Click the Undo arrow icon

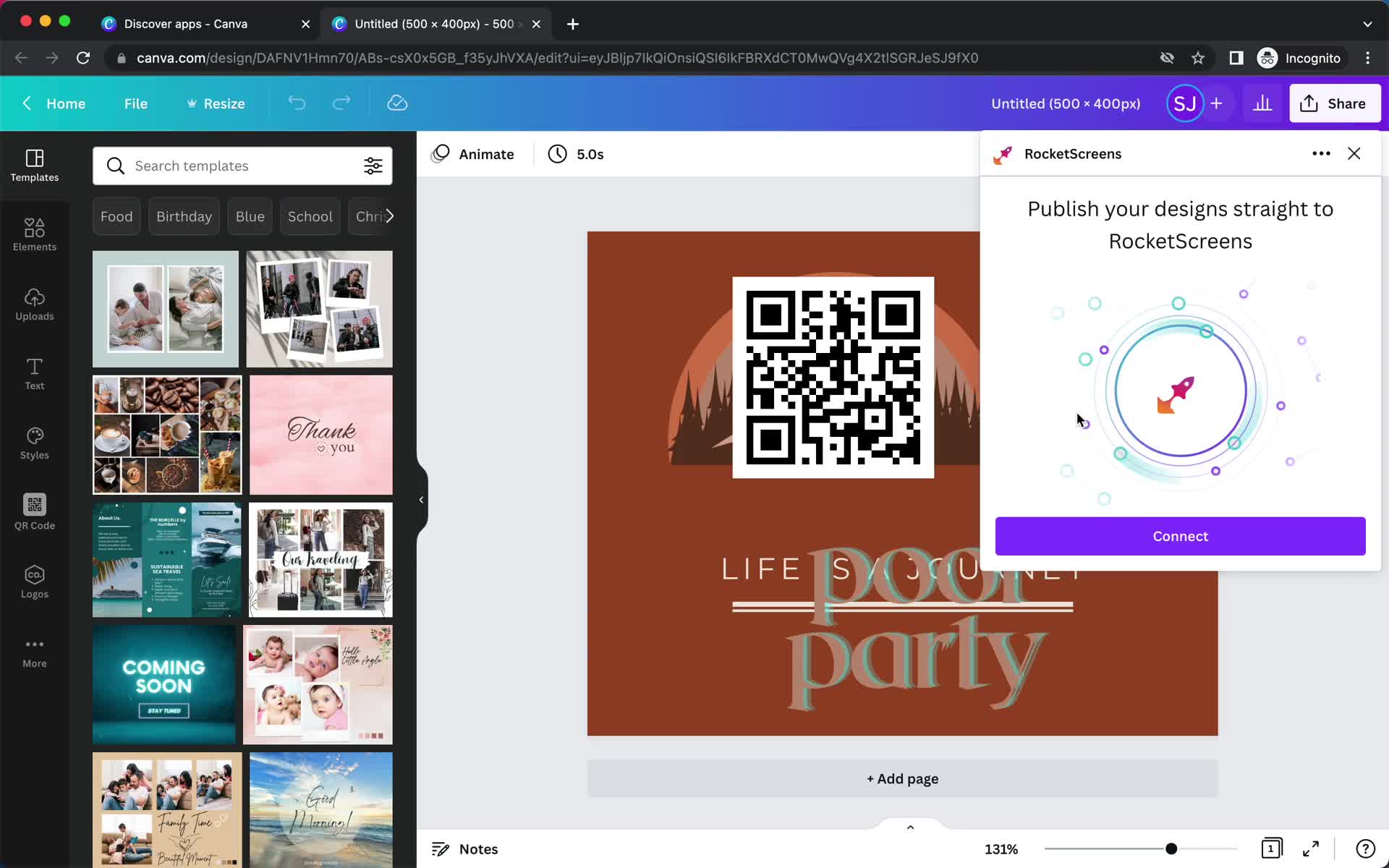point(297,103)
